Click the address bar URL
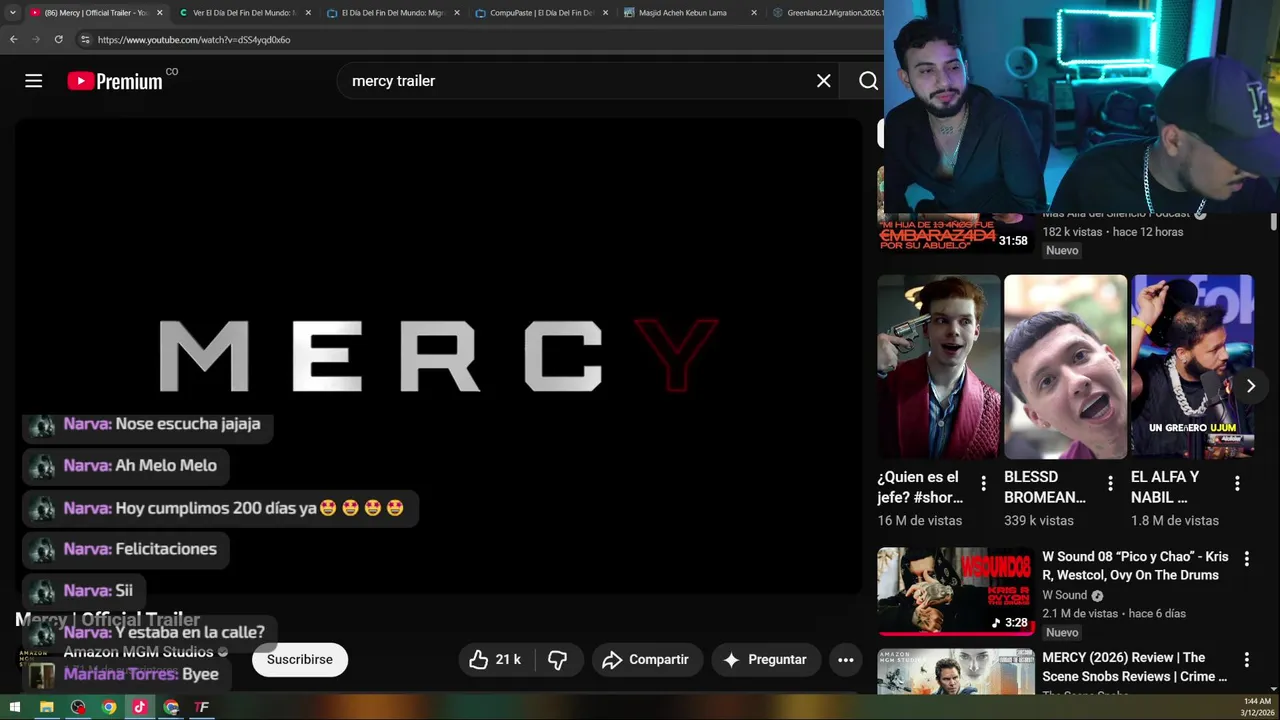The width and height of the screenshot is (1280, 720). point(194,40)
